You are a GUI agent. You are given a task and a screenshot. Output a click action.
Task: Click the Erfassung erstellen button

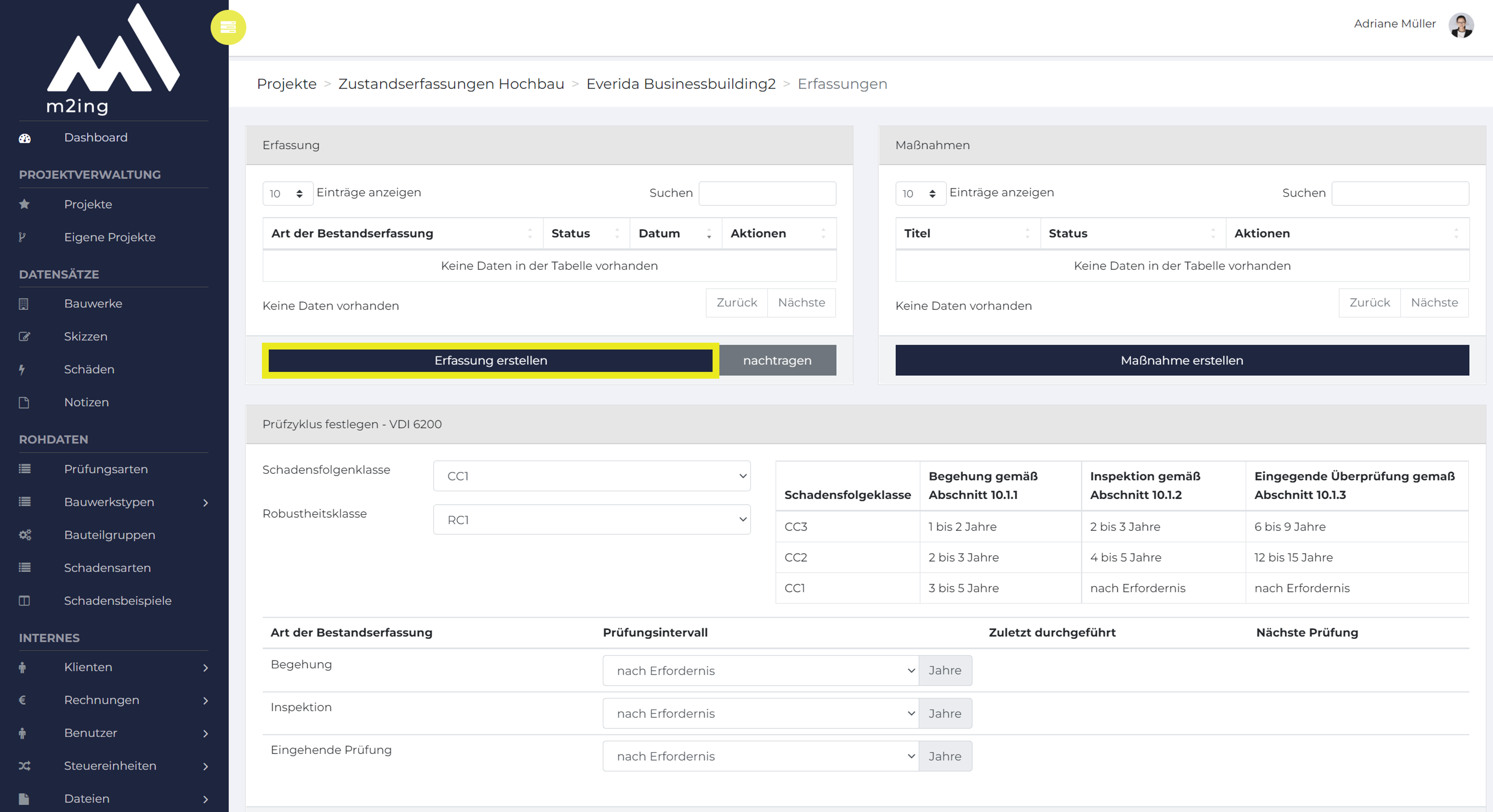tap(490, 360)
